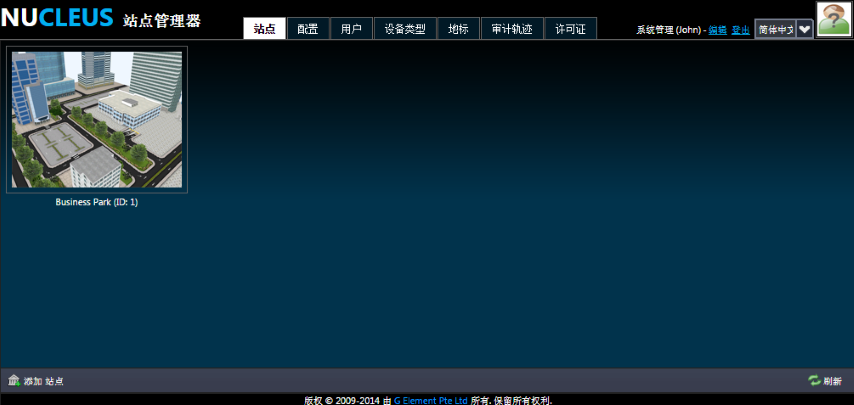The width and height of the screenshot is (854, 405).
Task: Open the Business Park site thumbnail
Action: tap(97, 119)
